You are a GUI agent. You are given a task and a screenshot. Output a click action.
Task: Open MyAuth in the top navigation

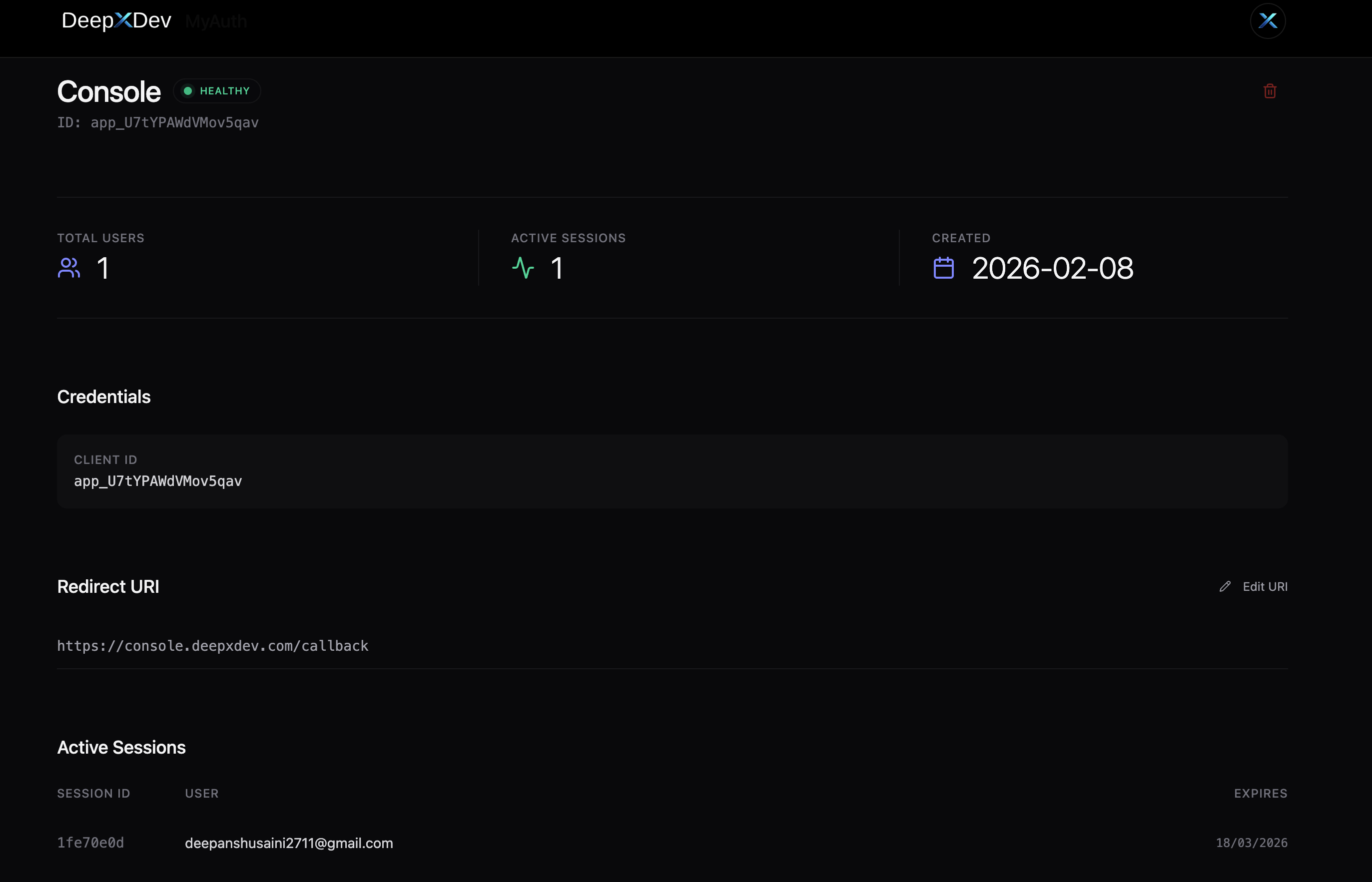216,22
